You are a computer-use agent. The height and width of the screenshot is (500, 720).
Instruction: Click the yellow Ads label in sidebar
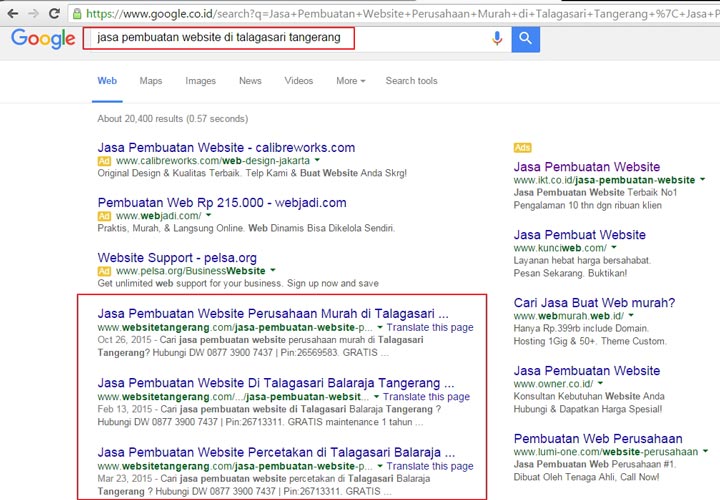coord(522,147)
